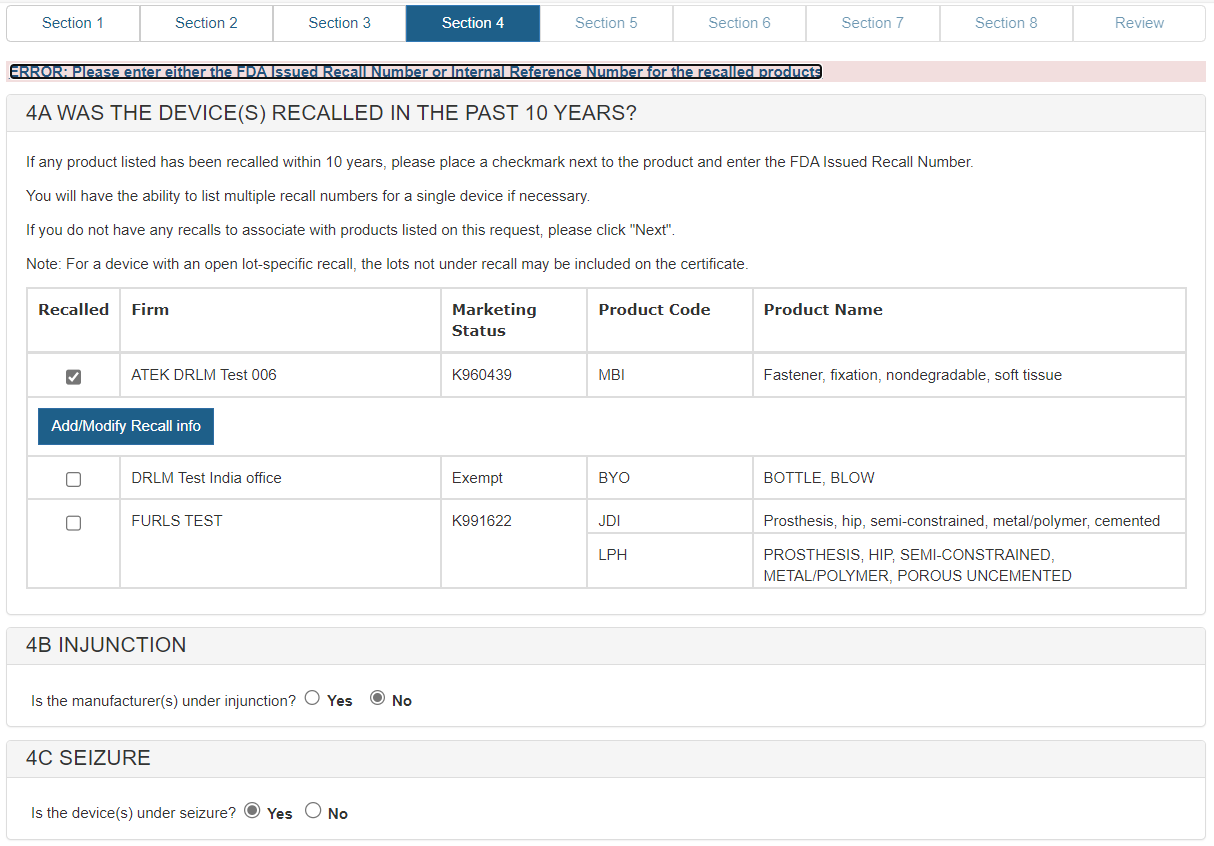Open the Review tab

pyautogui.click(x=1139, y=23)
